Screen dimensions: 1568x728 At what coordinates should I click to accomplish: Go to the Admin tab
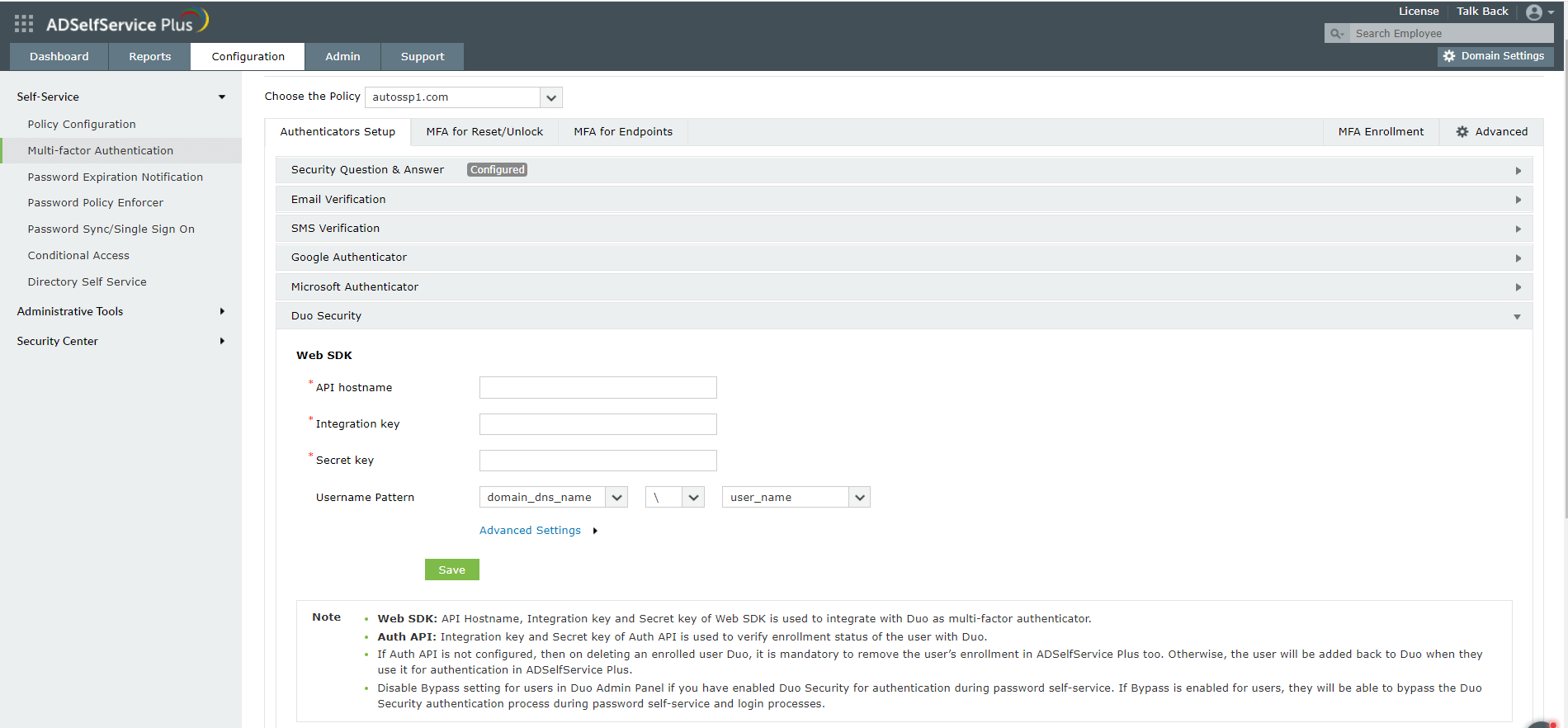coord(342,56)
